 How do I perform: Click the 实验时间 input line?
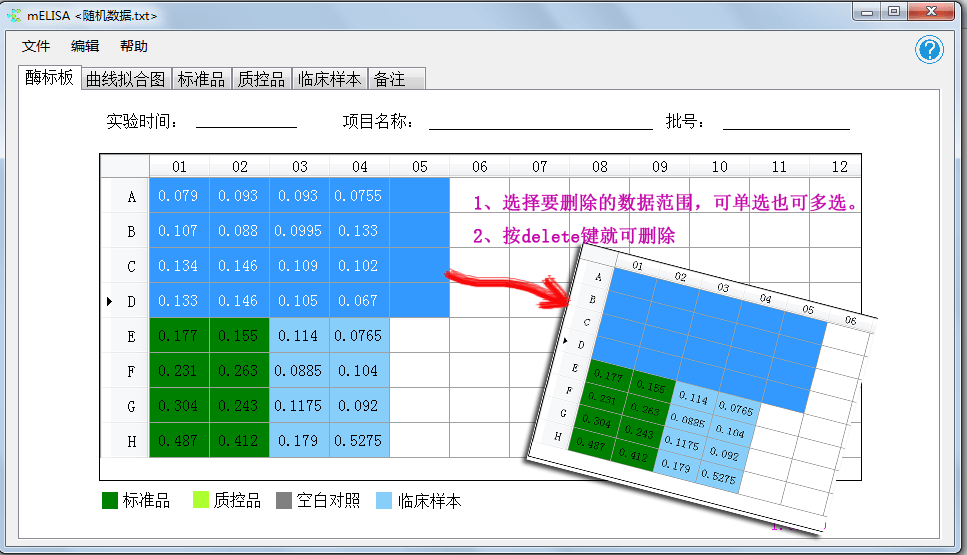coord(246,120)
